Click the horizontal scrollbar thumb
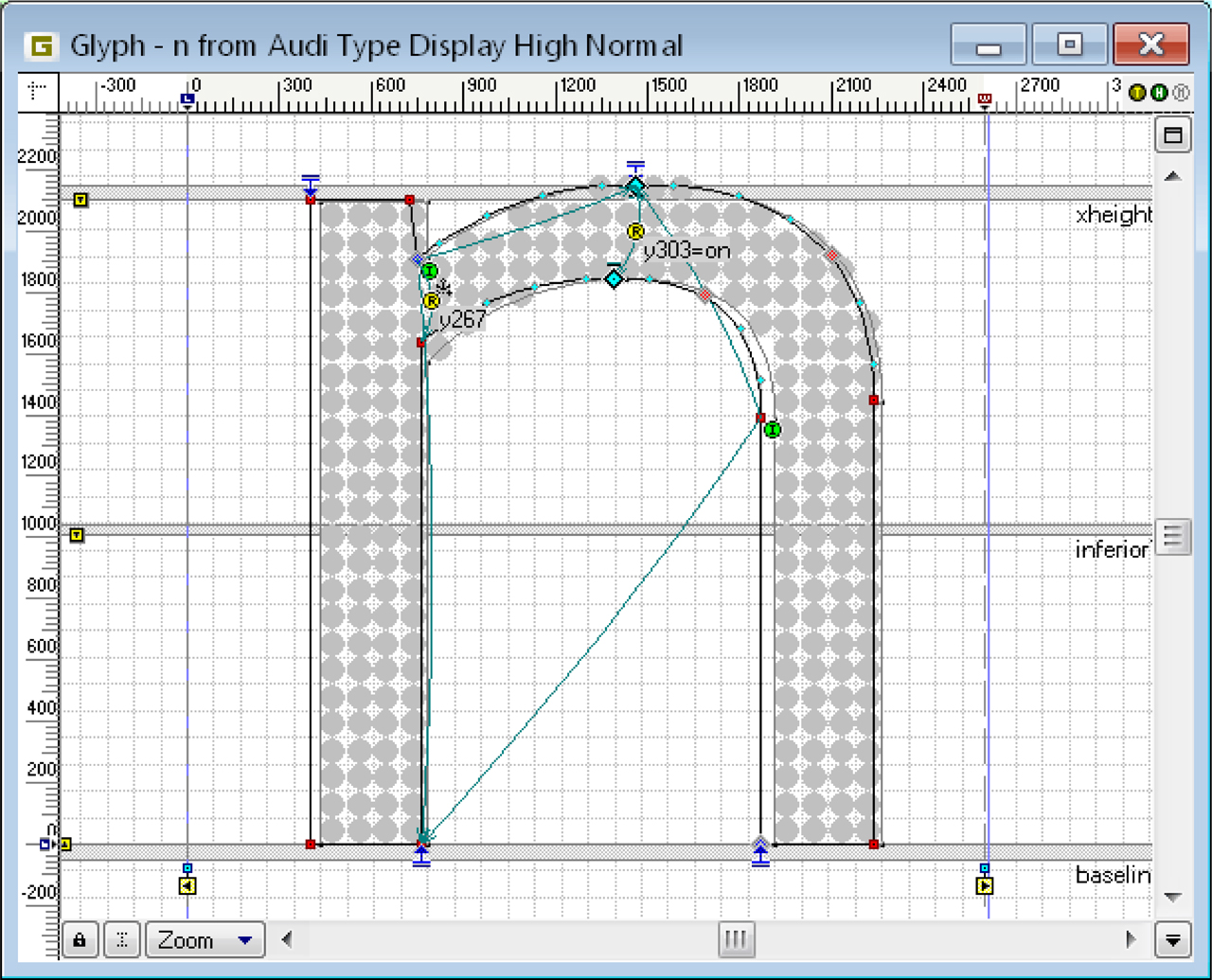The width and height of the screenshot is (1212, 980). click(x=735, y=940)
